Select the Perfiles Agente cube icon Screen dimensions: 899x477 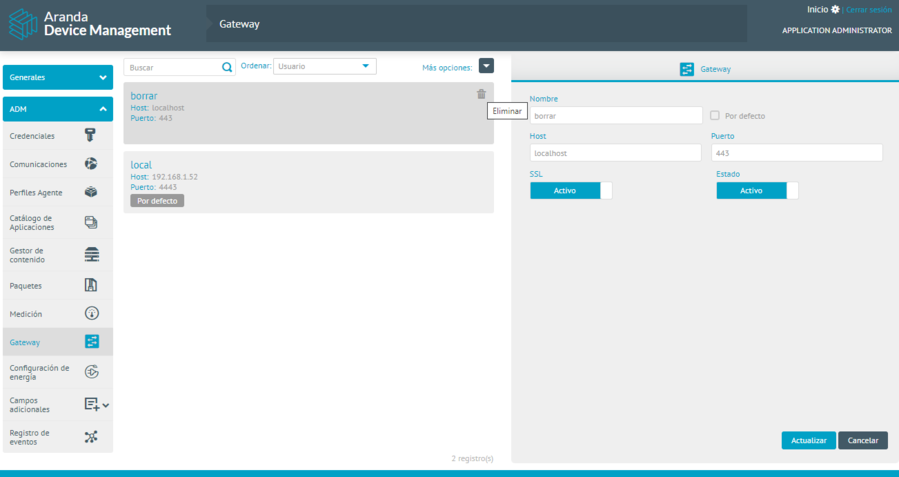pos(91,192)
